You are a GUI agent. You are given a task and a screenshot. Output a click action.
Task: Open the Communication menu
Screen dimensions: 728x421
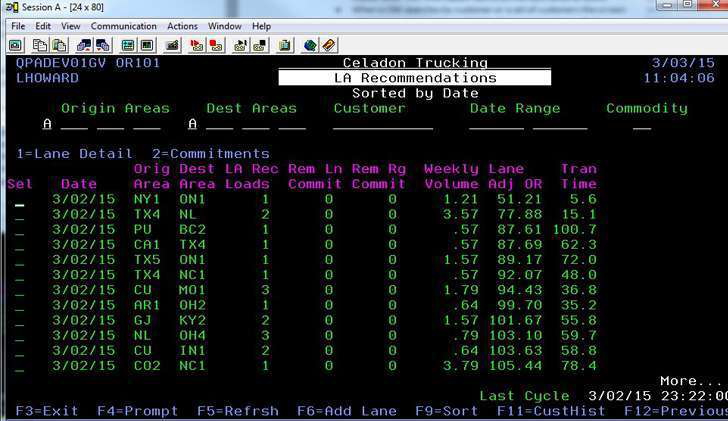(x=124, y=26)
